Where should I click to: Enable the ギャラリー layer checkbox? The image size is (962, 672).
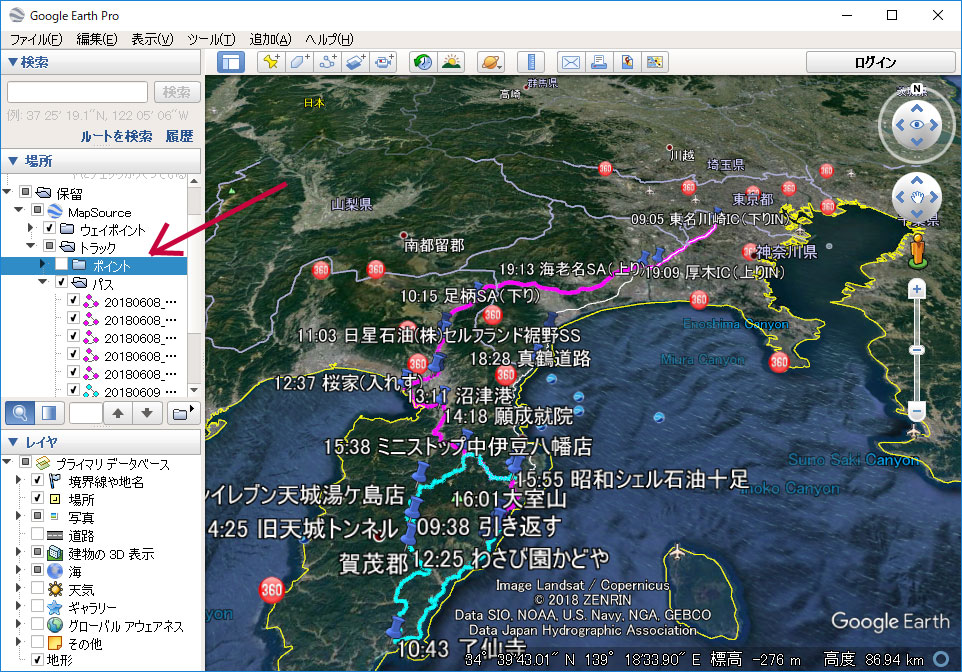tap(37, 606)
